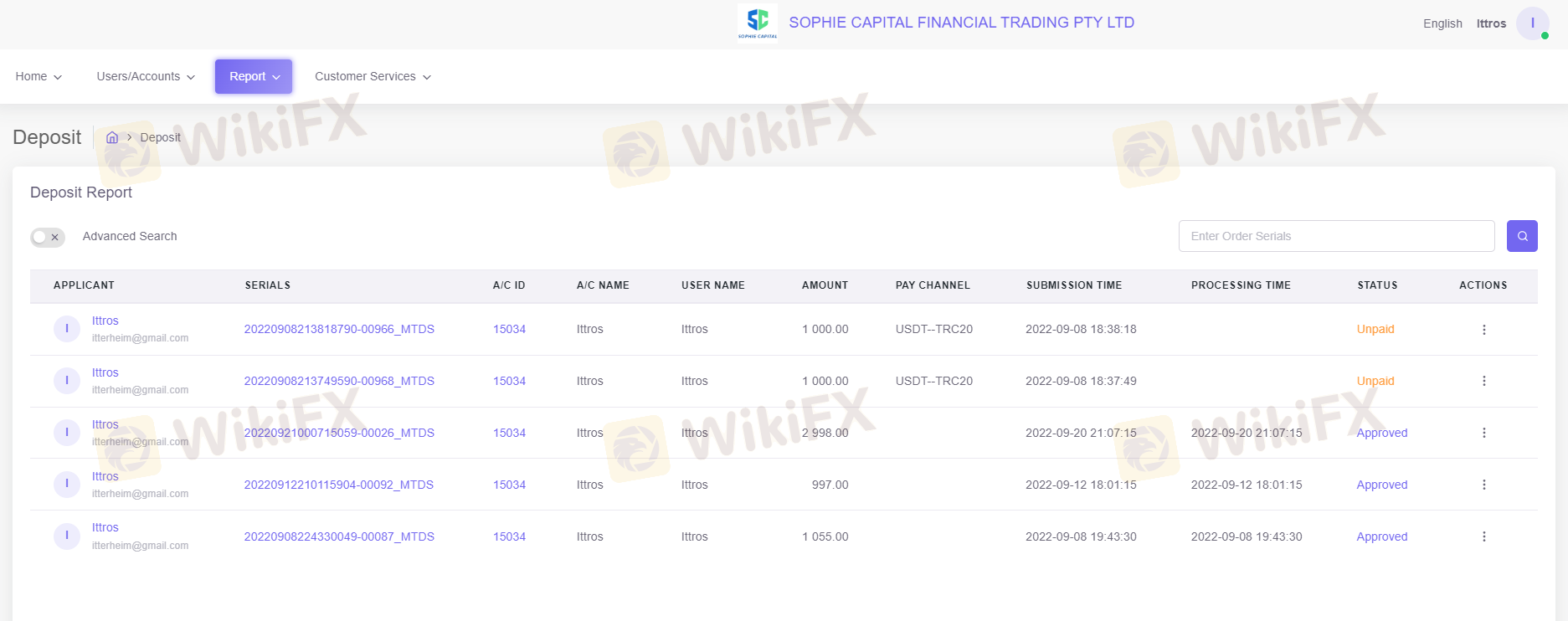The image size is (1568, 621).
Task: Click the Deposit breadcrumb text
Action: click(160, 137)
